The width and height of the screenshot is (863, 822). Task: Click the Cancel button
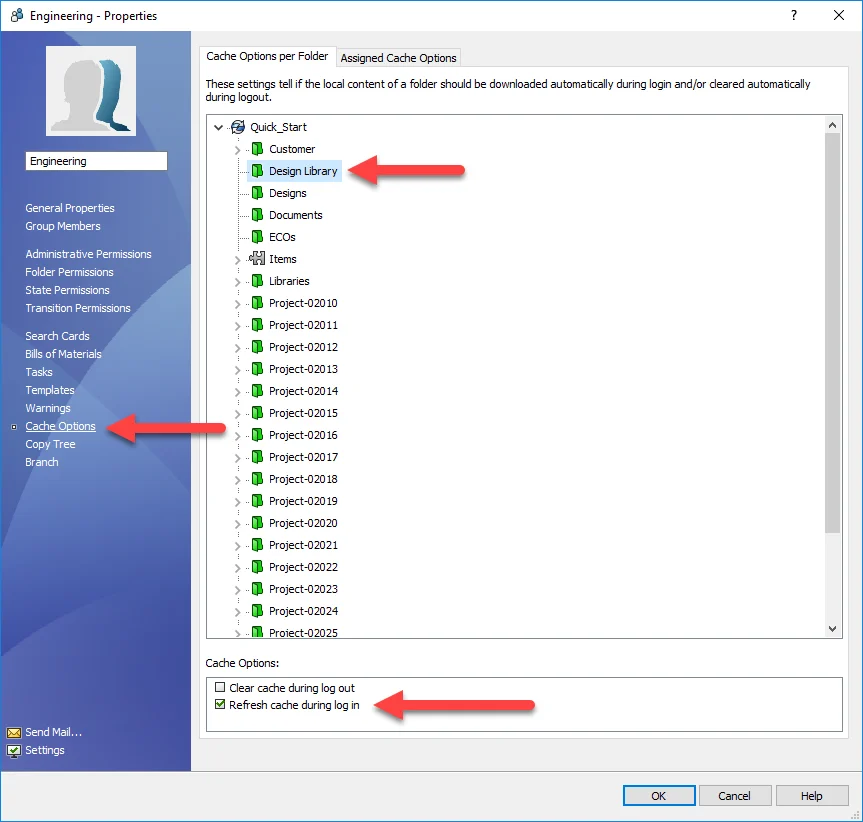coord(734,796)
